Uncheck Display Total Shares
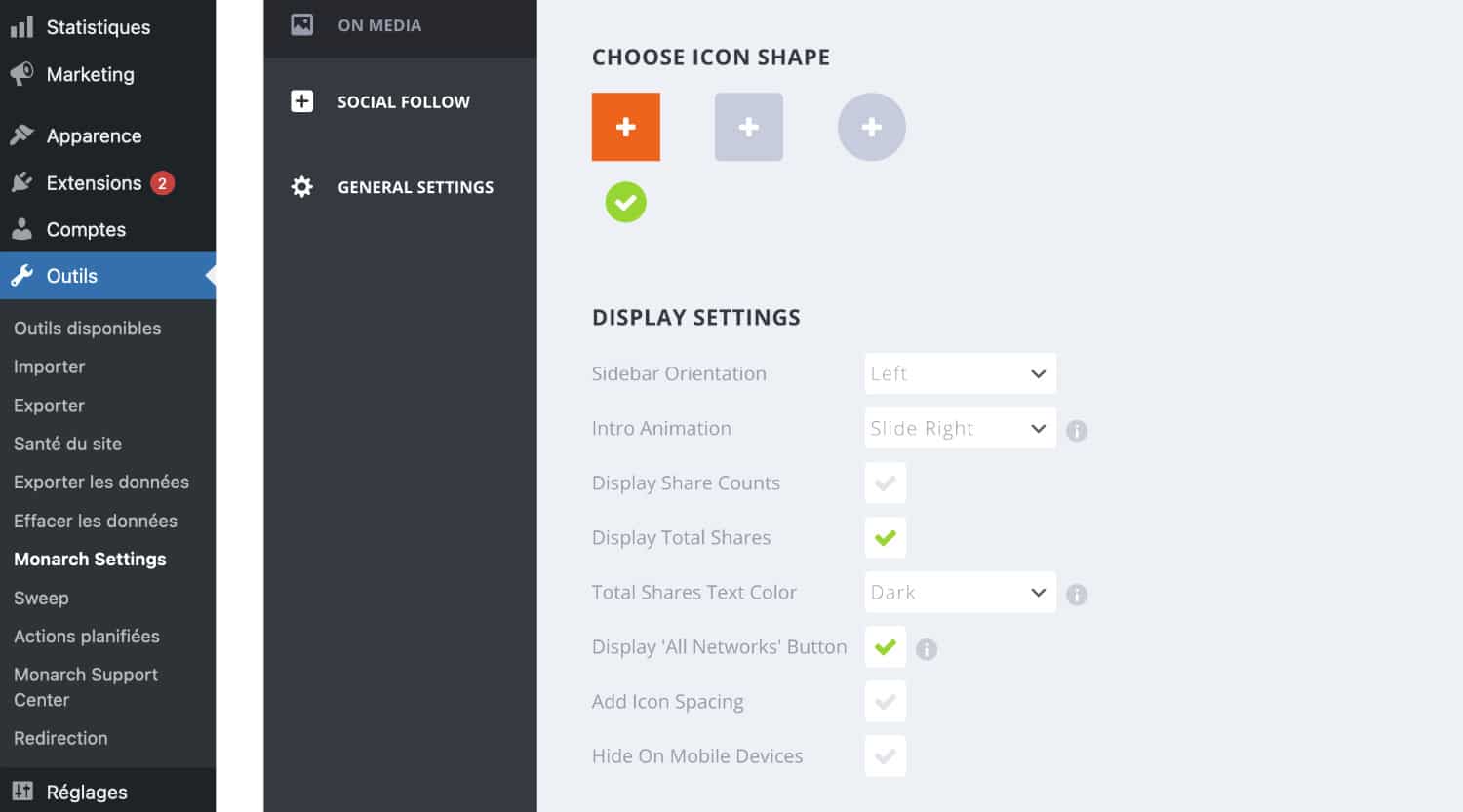This screenshot has width=1463, height=812. 886,537
